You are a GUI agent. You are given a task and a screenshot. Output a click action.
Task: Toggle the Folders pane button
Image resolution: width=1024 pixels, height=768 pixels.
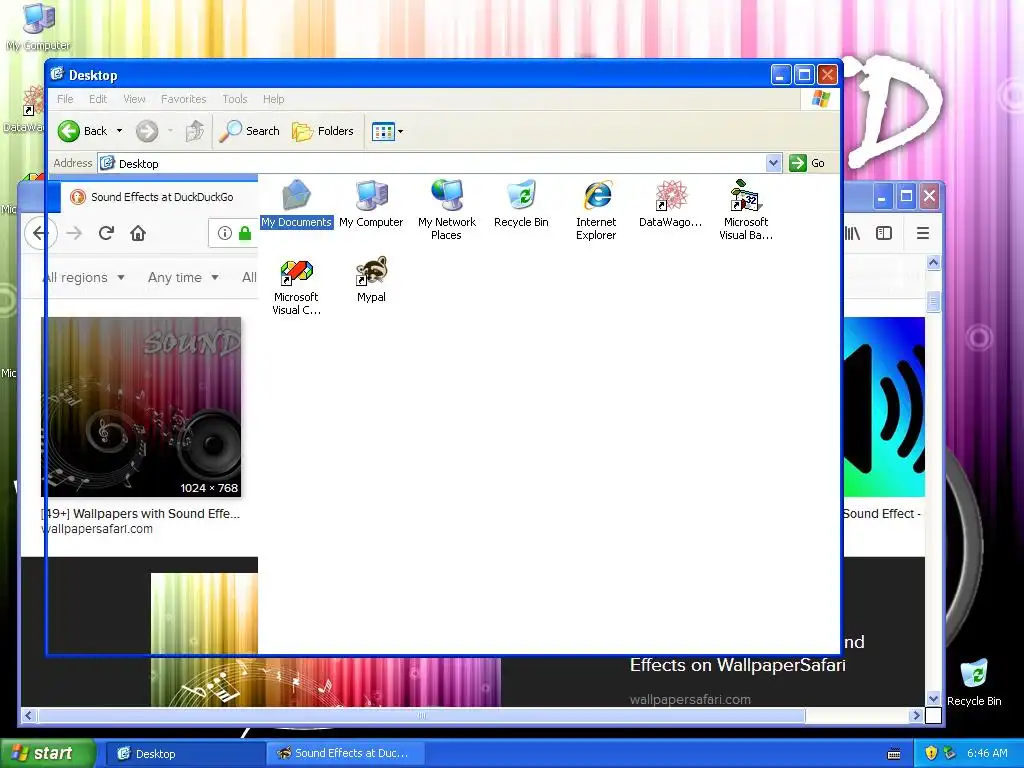tap(323, 131)
